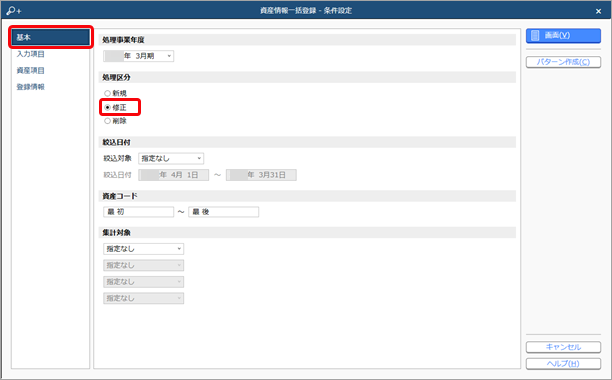Image resolution: width=612 pixels, height=380 pixels.
Task: Click the 絞込日付 end date 3月31日 field
Action: tap(261, 175)
